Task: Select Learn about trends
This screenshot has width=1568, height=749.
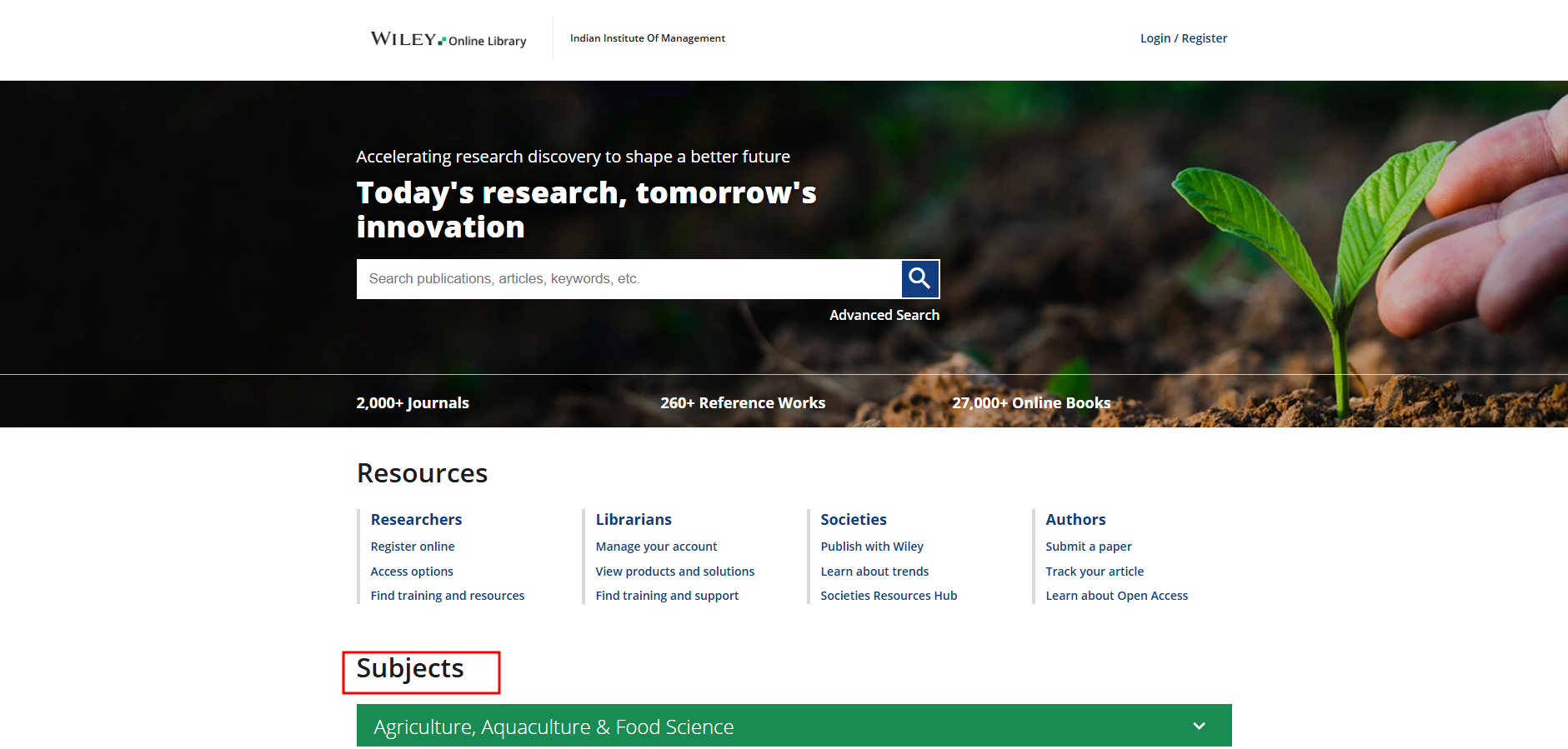Action: coord(874,572)
